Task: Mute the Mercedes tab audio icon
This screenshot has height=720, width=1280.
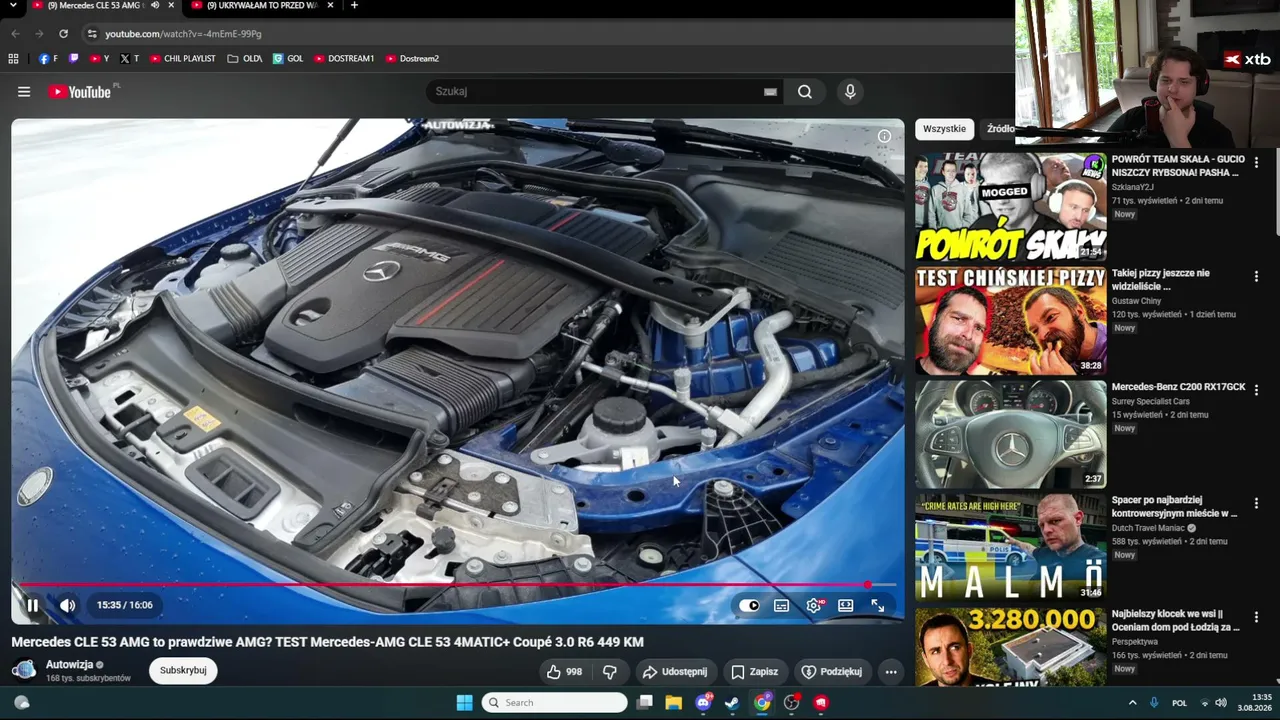Action: pos(154,6)
